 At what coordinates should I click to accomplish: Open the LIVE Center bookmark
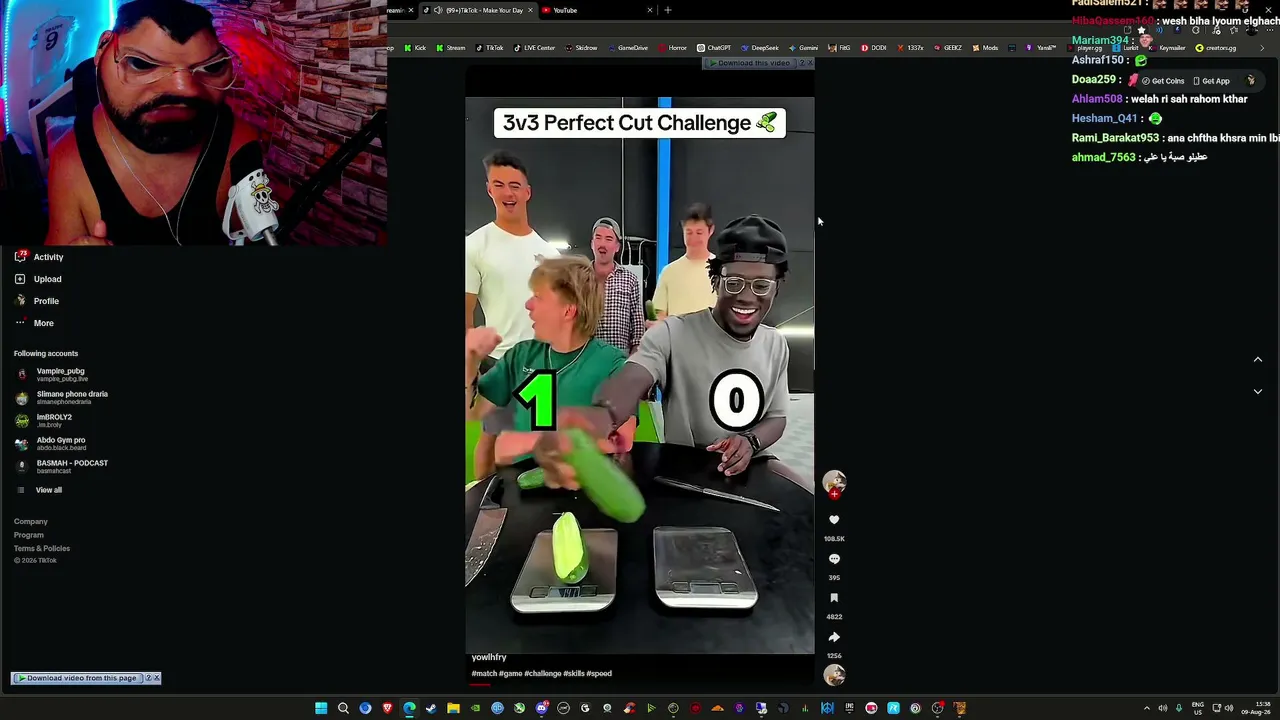point(534,48)
